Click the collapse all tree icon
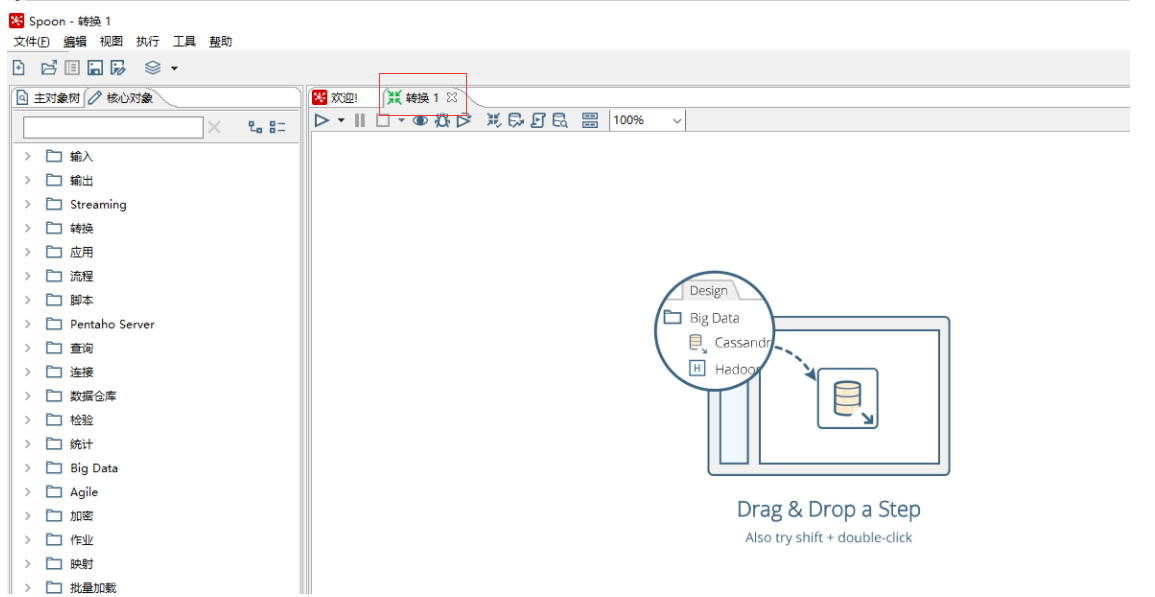1155x597 pixels. [x=277, y=128]
